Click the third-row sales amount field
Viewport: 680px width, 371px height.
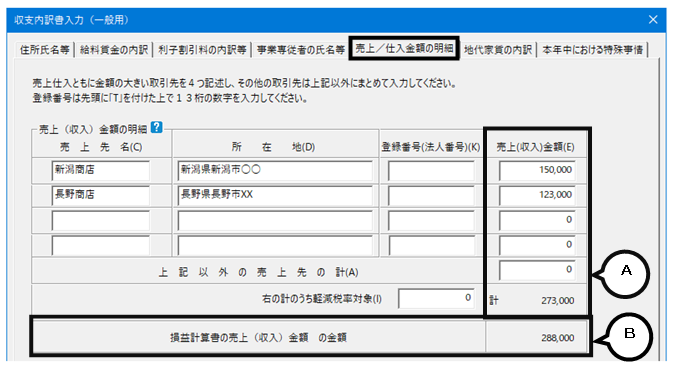click(537, 220)
